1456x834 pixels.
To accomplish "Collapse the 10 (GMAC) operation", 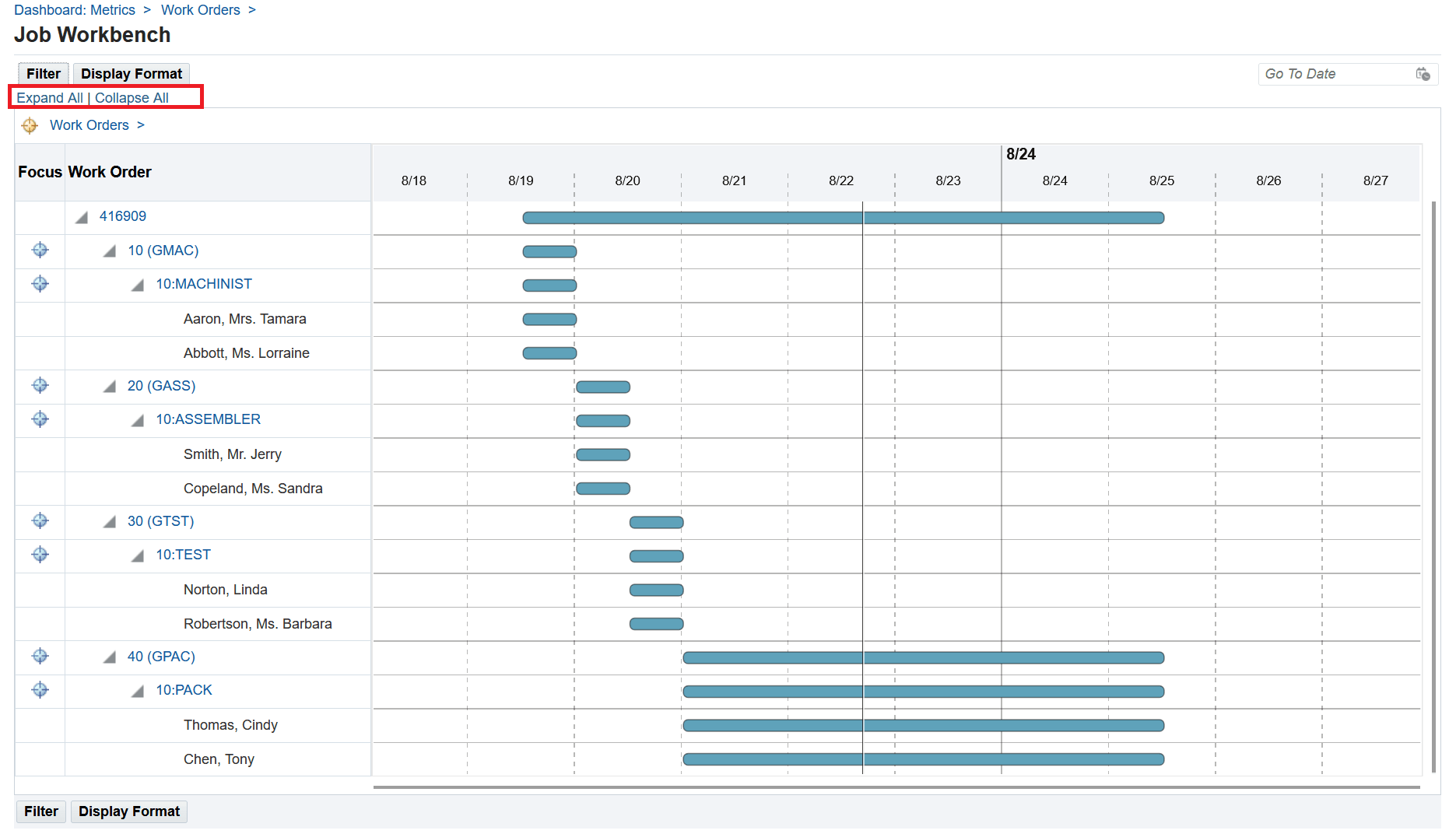I will (x=110, y=251).
